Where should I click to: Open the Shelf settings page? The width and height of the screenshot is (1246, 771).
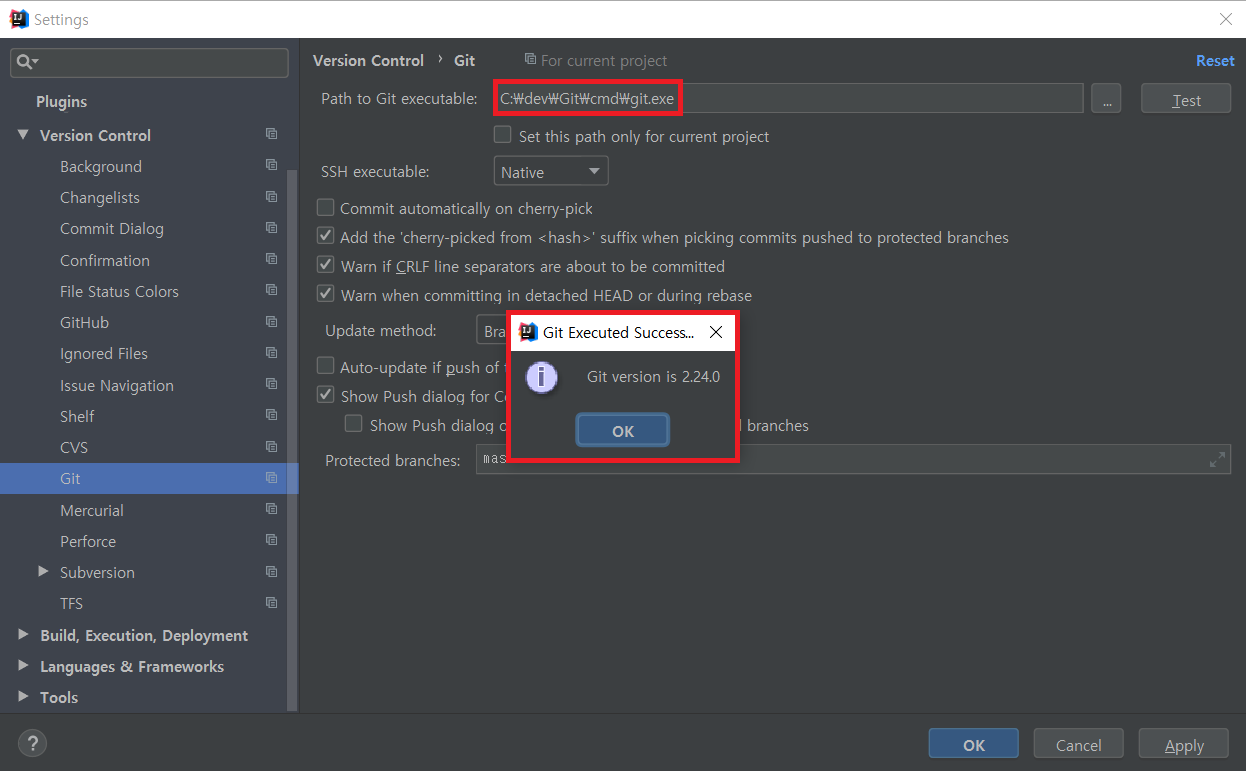(77, 416)
